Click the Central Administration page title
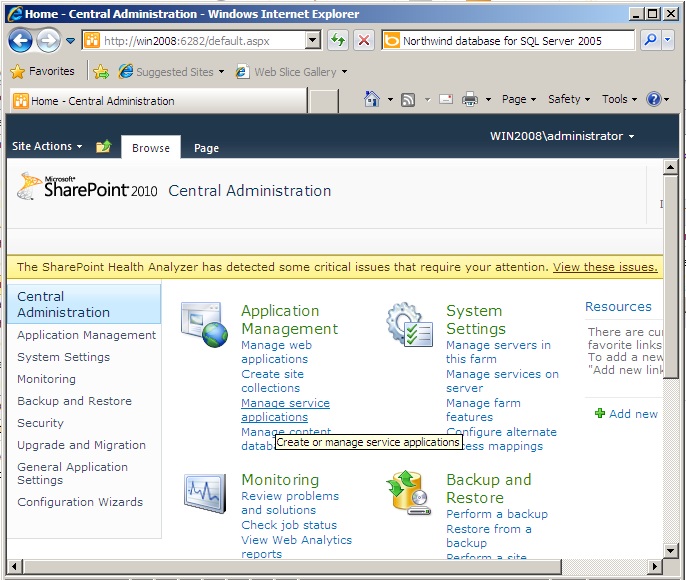The height and width of the screenshot is (580, 686). coord(250,191)
